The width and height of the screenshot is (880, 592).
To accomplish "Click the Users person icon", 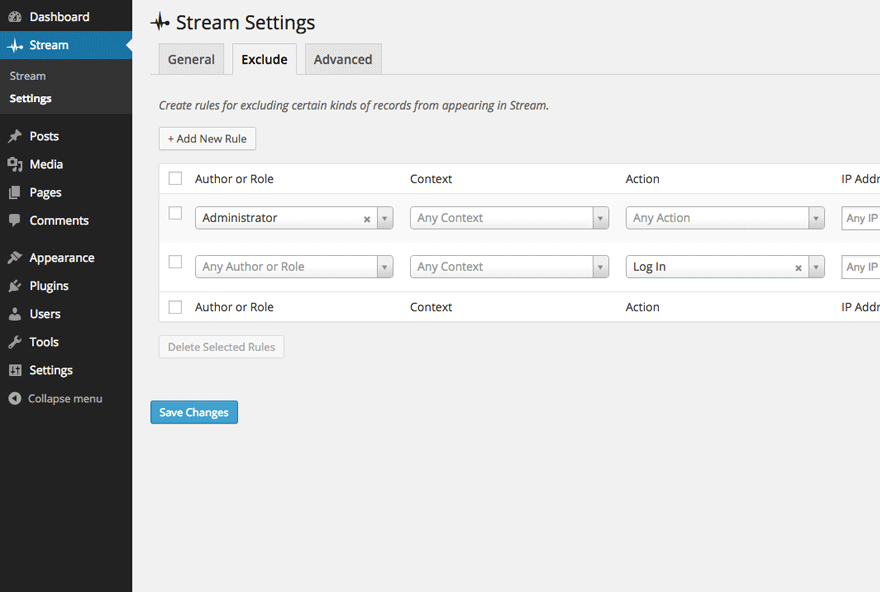I will [x=15, y=314].
